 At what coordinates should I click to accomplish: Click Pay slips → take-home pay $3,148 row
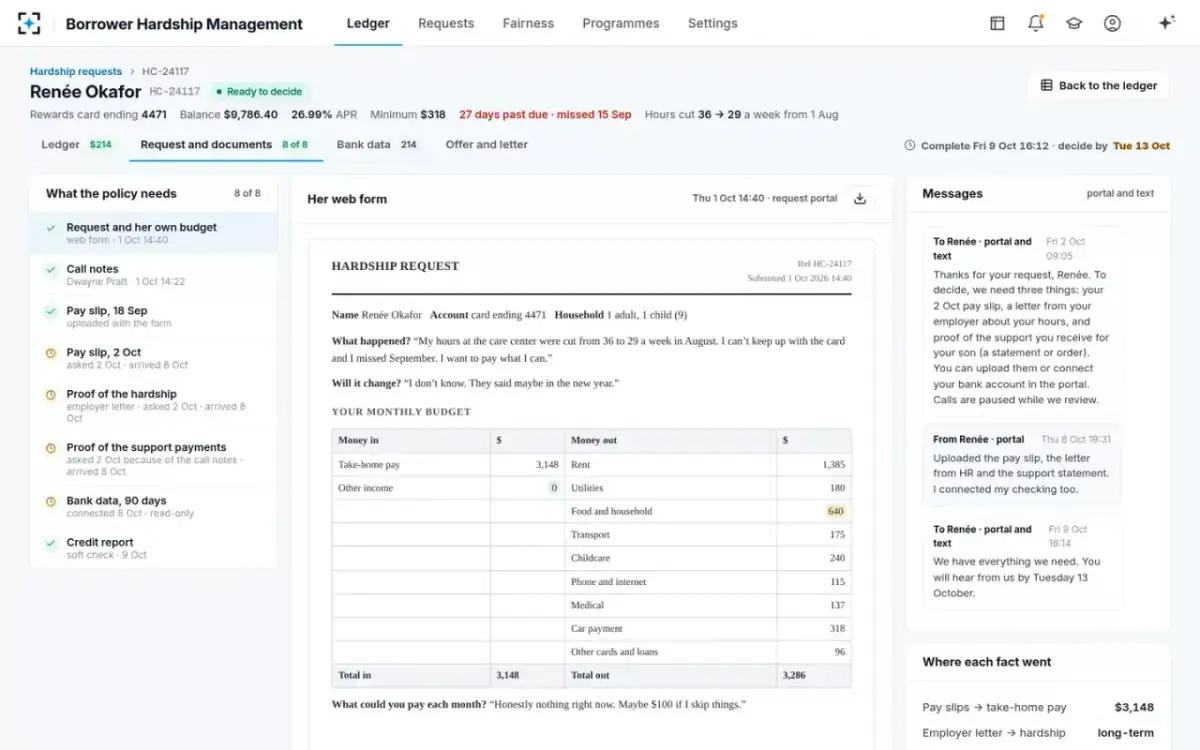pos(1038,707)
